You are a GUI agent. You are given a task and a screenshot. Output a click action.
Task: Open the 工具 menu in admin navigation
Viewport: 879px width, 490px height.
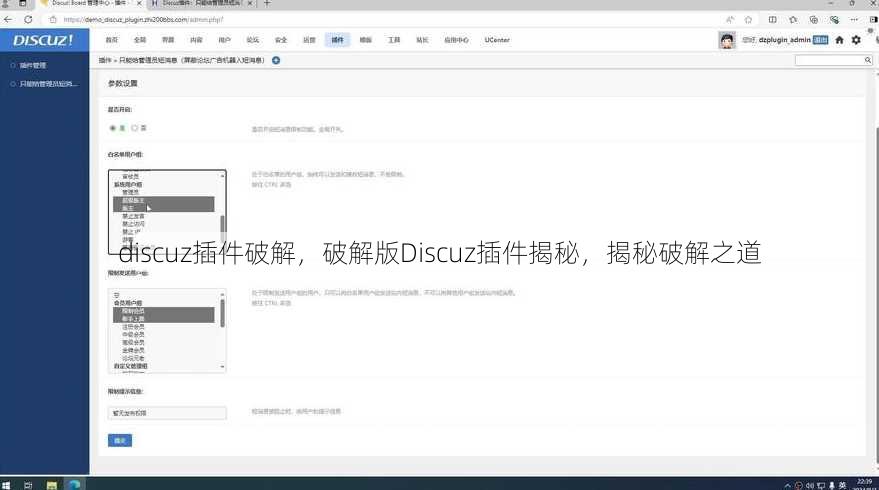click(x=394, y=40)
